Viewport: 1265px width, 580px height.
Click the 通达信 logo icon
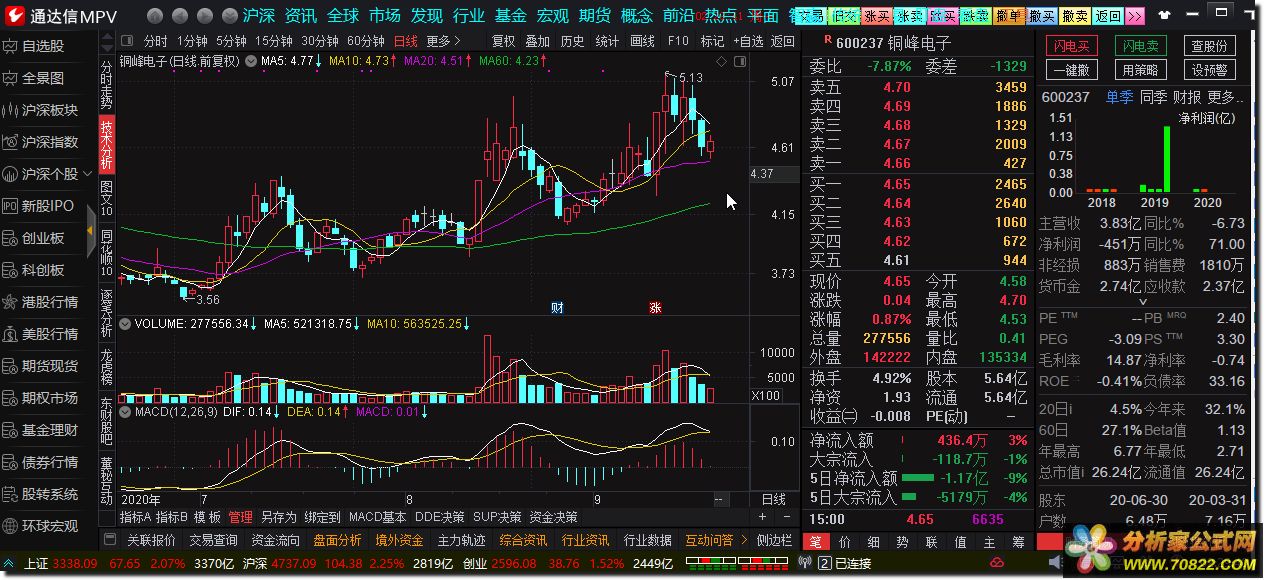click(15, 15)
